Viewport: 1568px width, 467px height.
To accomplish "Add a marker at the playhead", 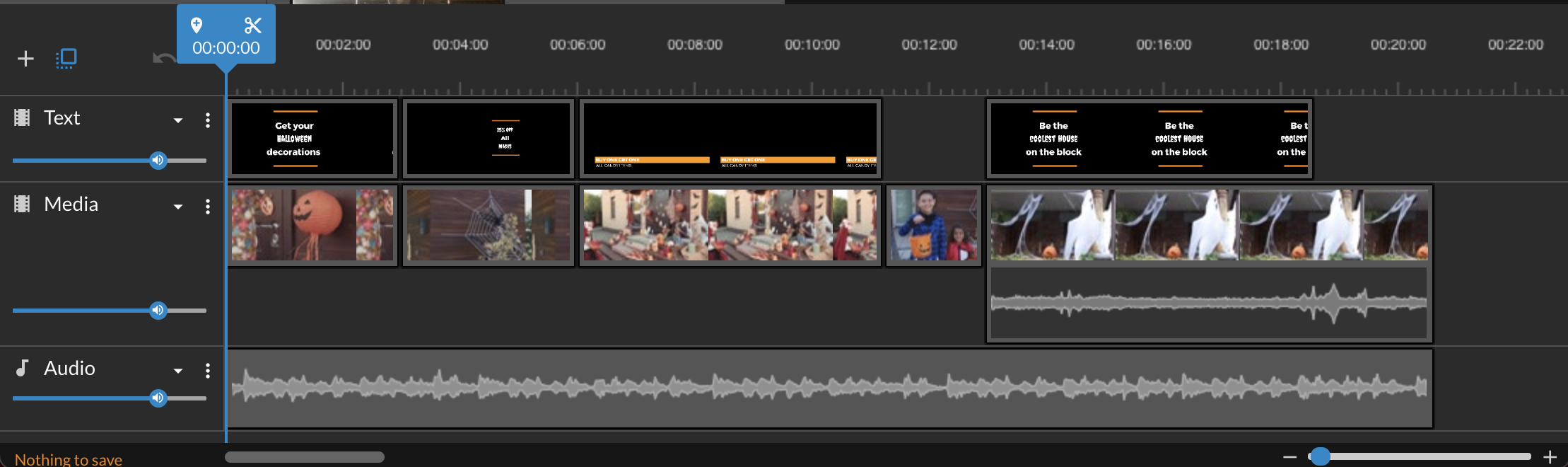I will (197, 25).
